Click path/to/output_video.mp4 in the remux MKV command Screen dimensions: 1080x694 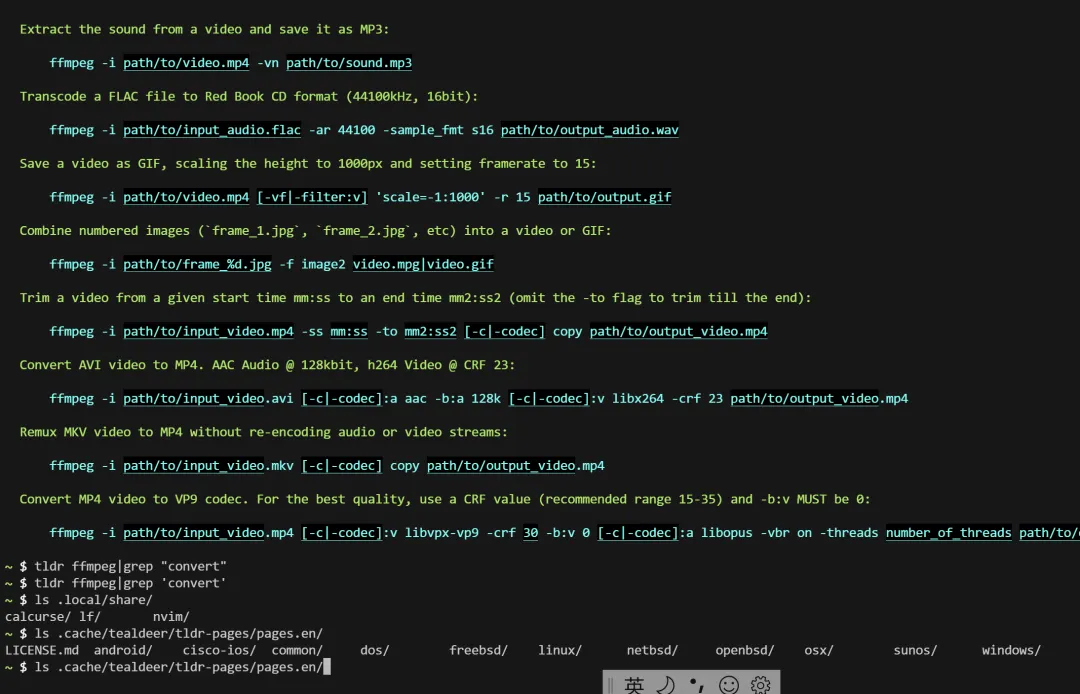tap(515, 465)
